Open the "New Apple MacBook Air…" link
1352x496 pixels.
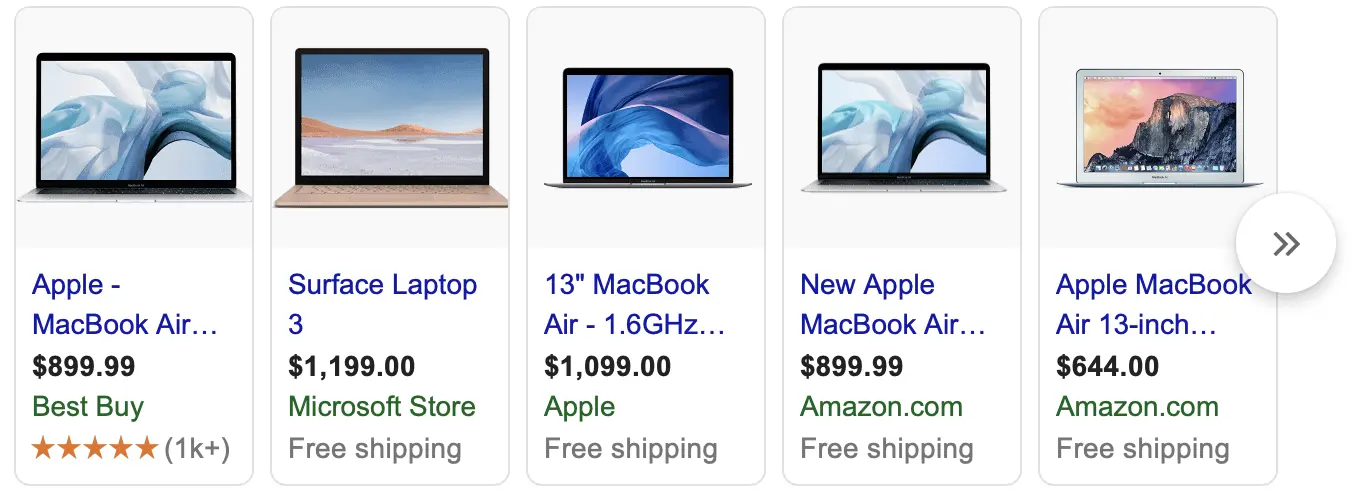coord(893,304)
